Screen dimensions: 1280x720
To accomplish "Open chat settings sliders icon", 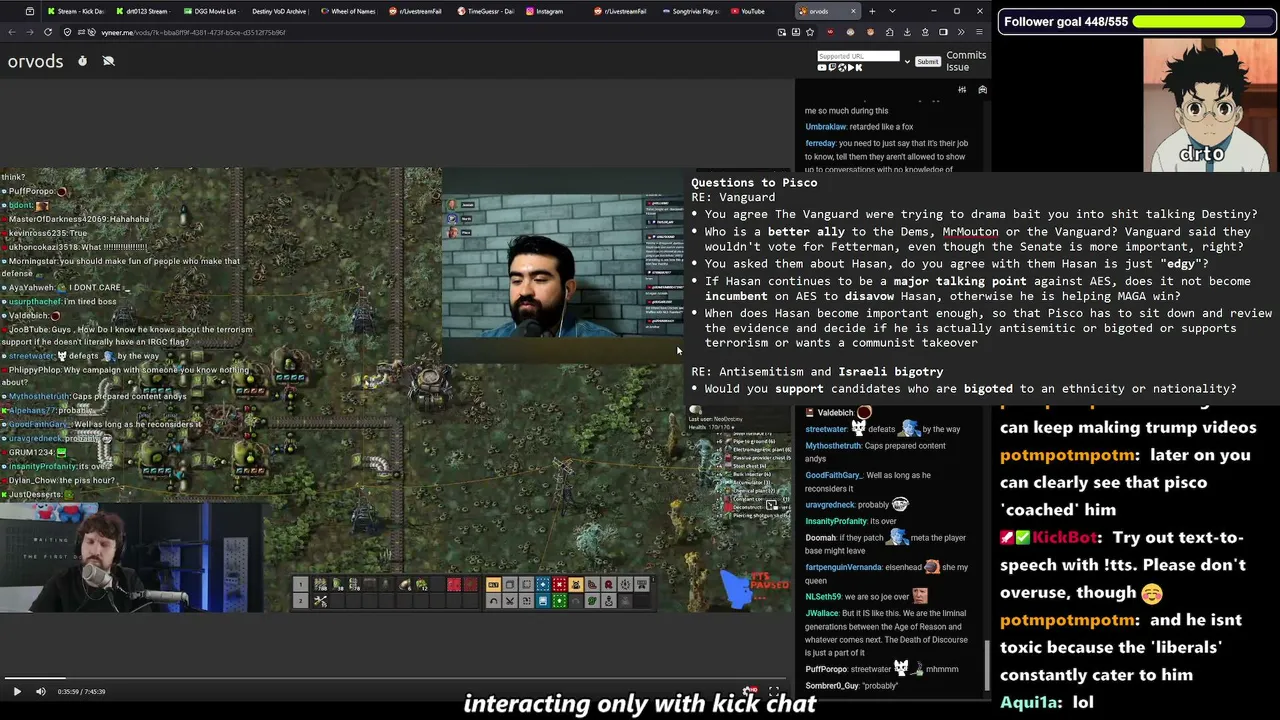I will 962,90.
